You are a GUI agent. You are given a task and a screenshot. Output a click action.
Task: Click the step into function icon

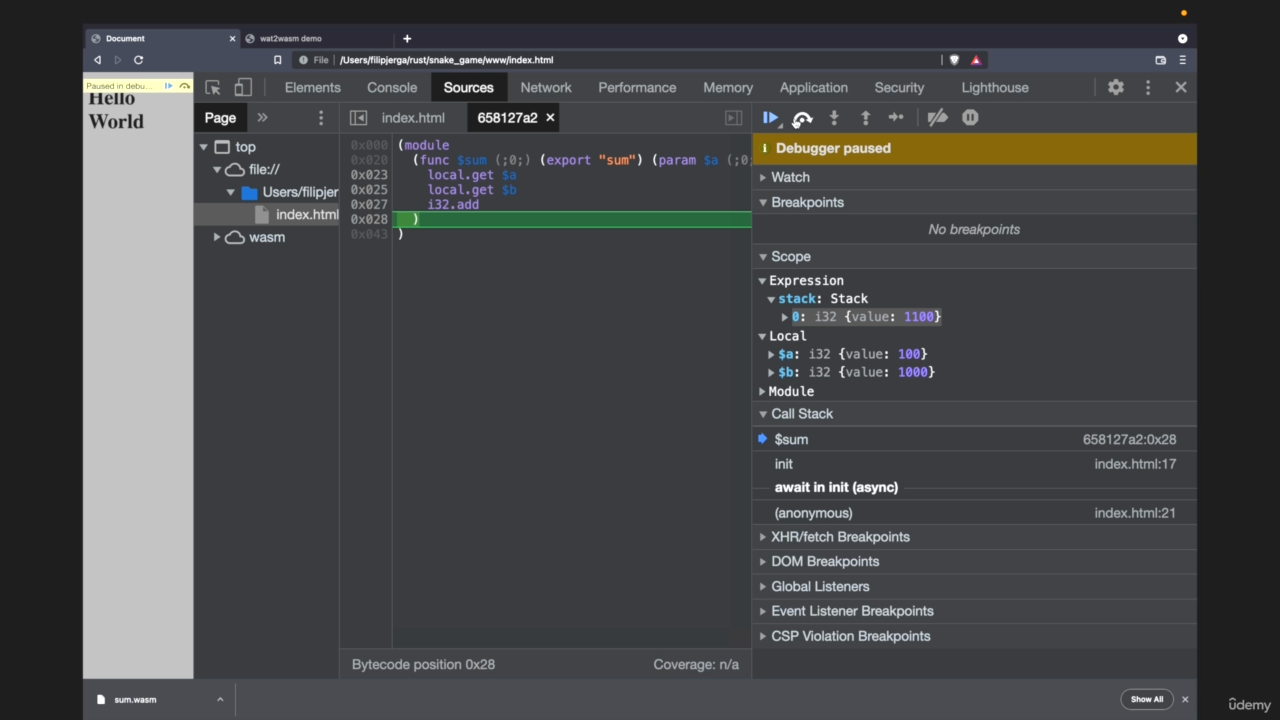pyautogui.click(x=834, y=118)
